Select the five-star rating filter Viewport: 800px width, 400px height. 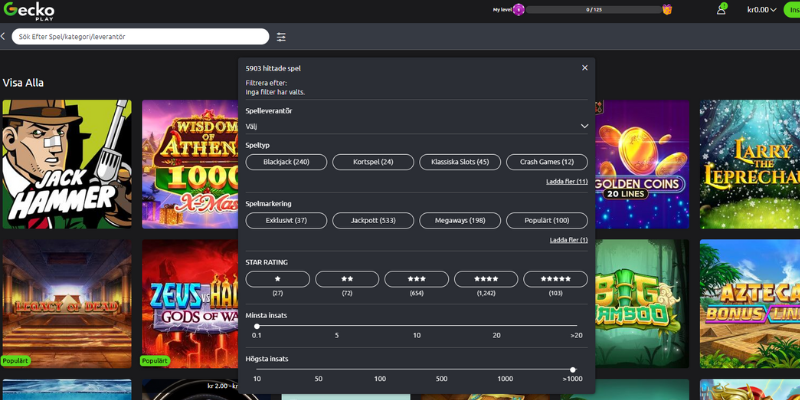pyautogui.click(x=556, y=279)
